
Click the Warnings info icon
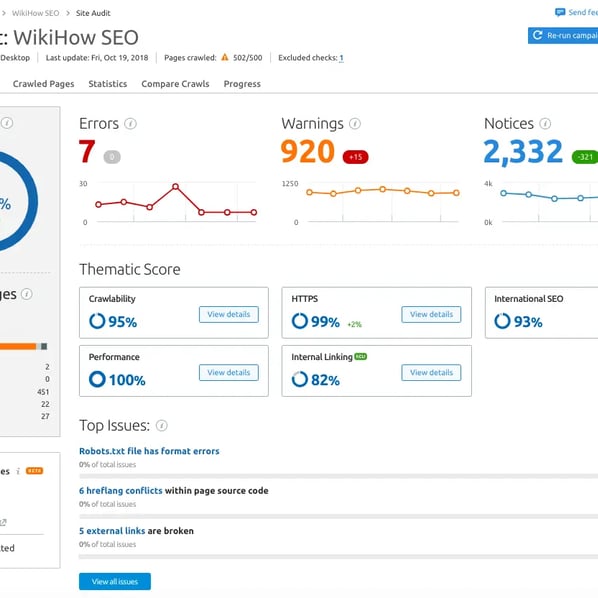[x=355, y=124]
